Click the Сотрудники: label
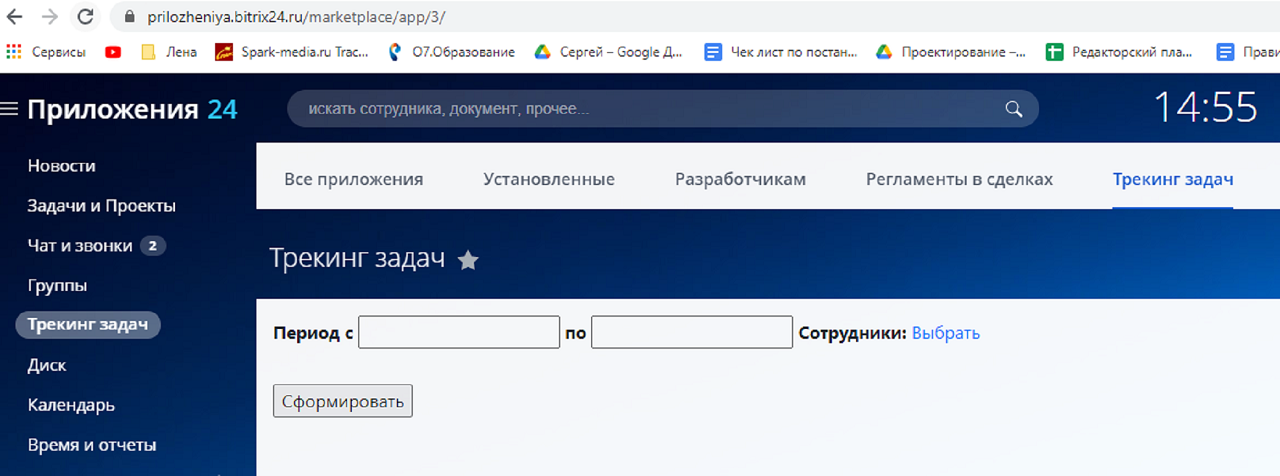This screenshot has width=1280, height=476. coord(853,333)
